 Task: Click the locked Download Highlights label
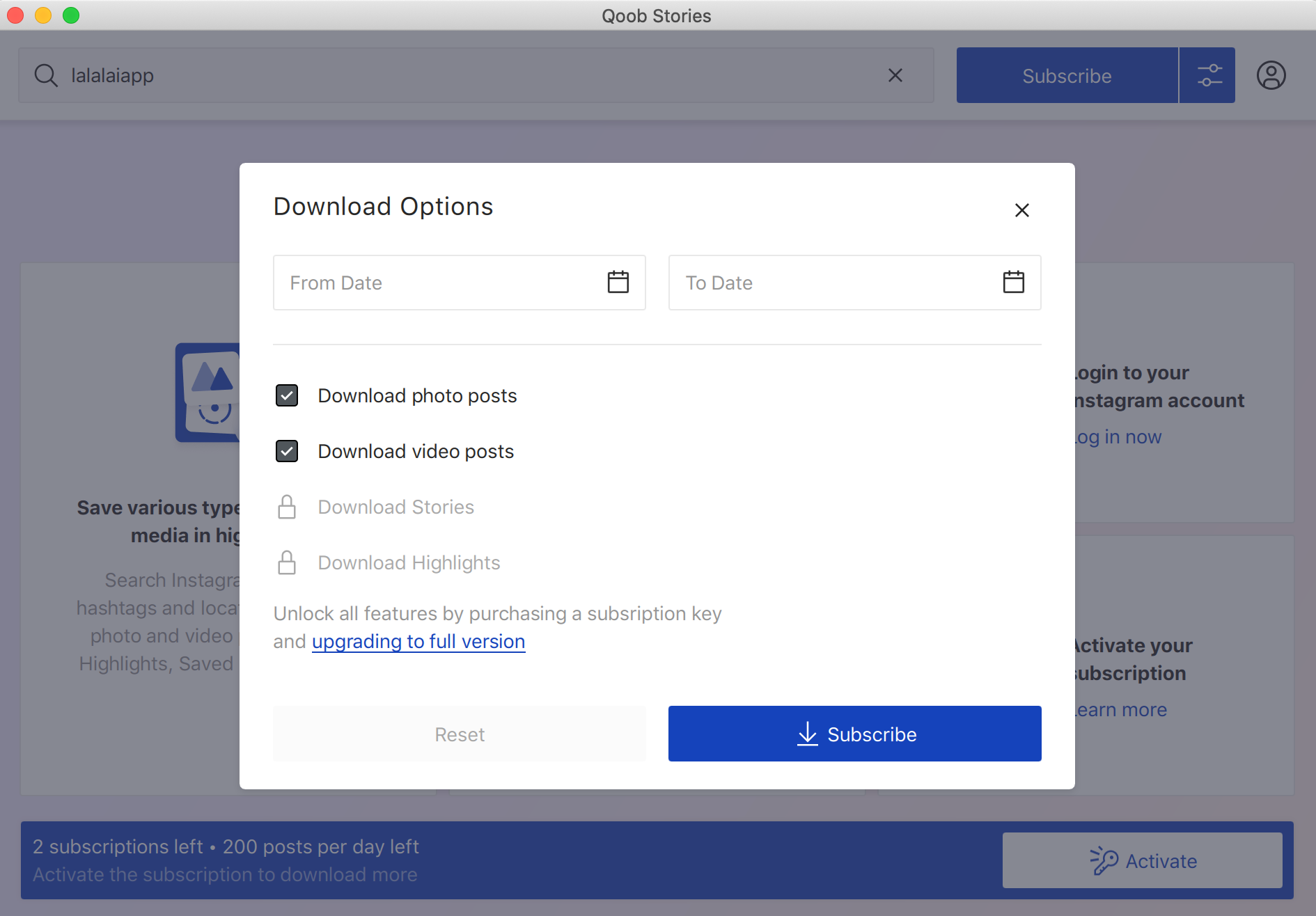coord(409,562)
